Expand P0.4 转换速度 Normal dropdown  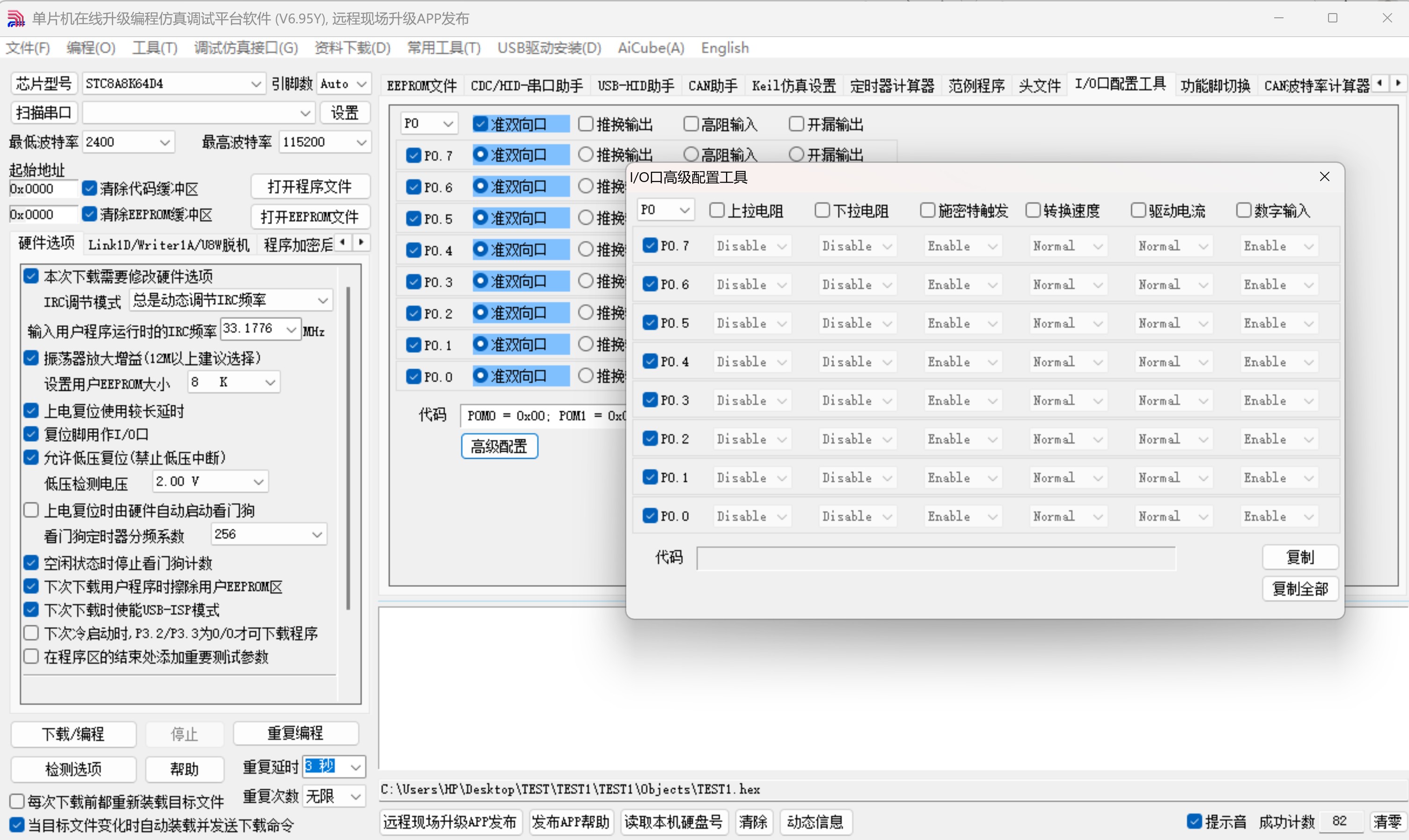tap(1098, 362)
